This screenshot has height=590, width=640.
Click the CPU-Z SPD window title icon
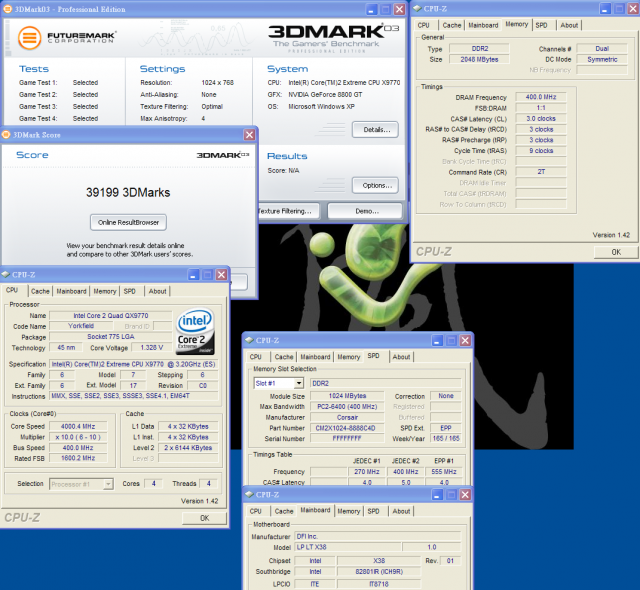[x=249, y=340]
